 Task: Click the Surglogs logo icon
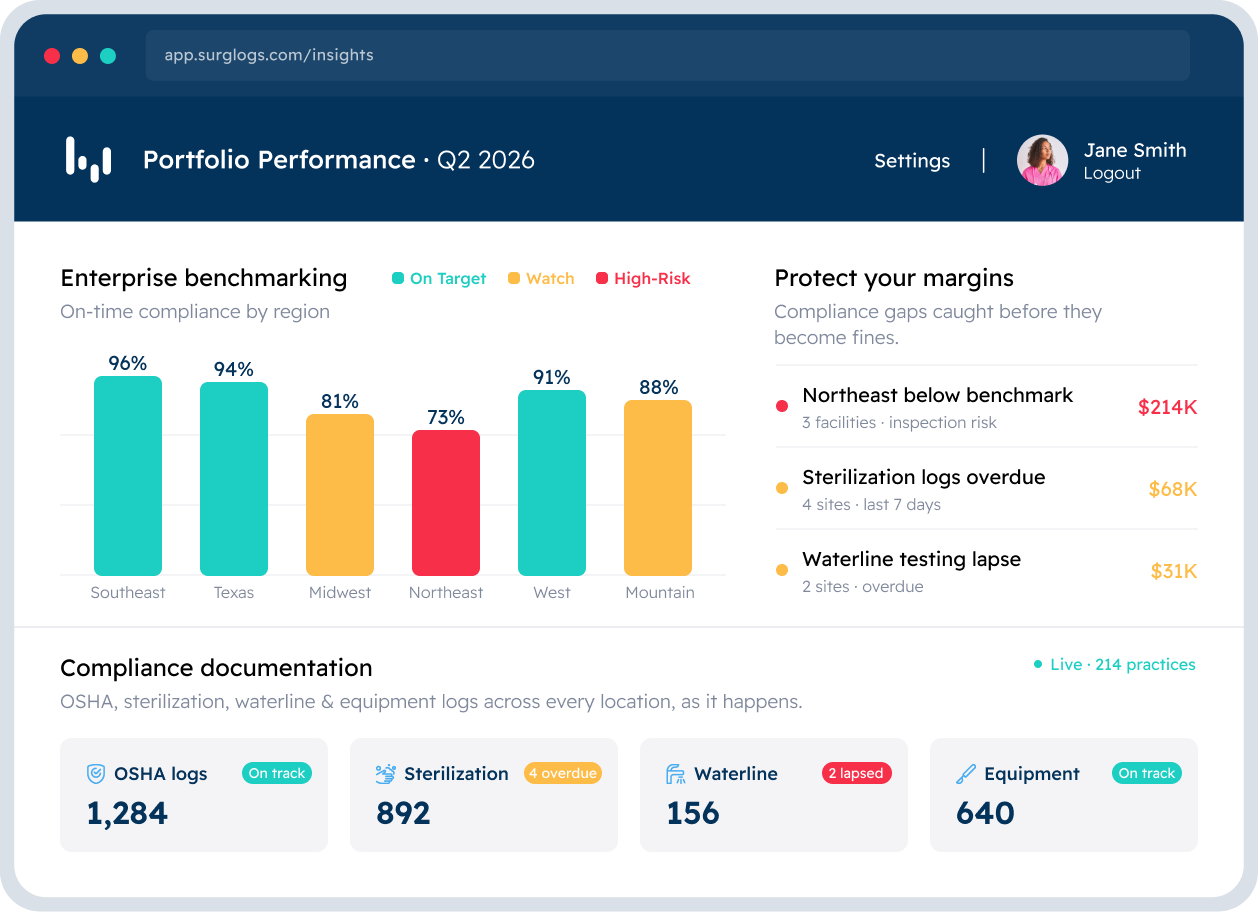(x=88, y=160)
